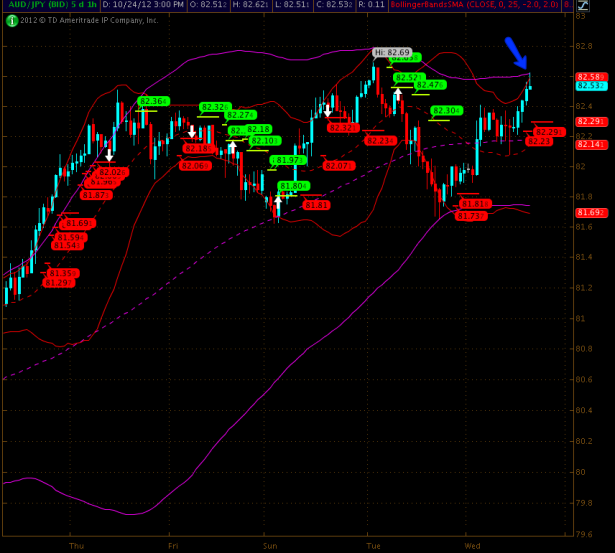Select the red 82.58 price axis marker
The height and width of the screenshot is (553, 615).
pos(589,76)
